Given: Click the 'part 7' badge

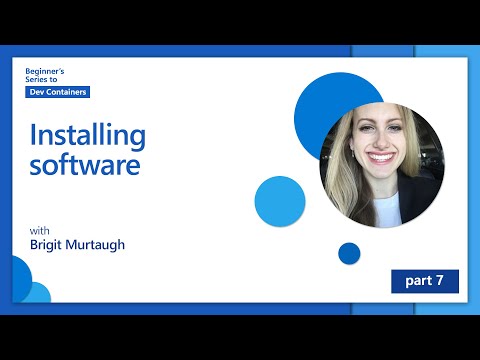Looking at the screenshot, I should [425, 281].
